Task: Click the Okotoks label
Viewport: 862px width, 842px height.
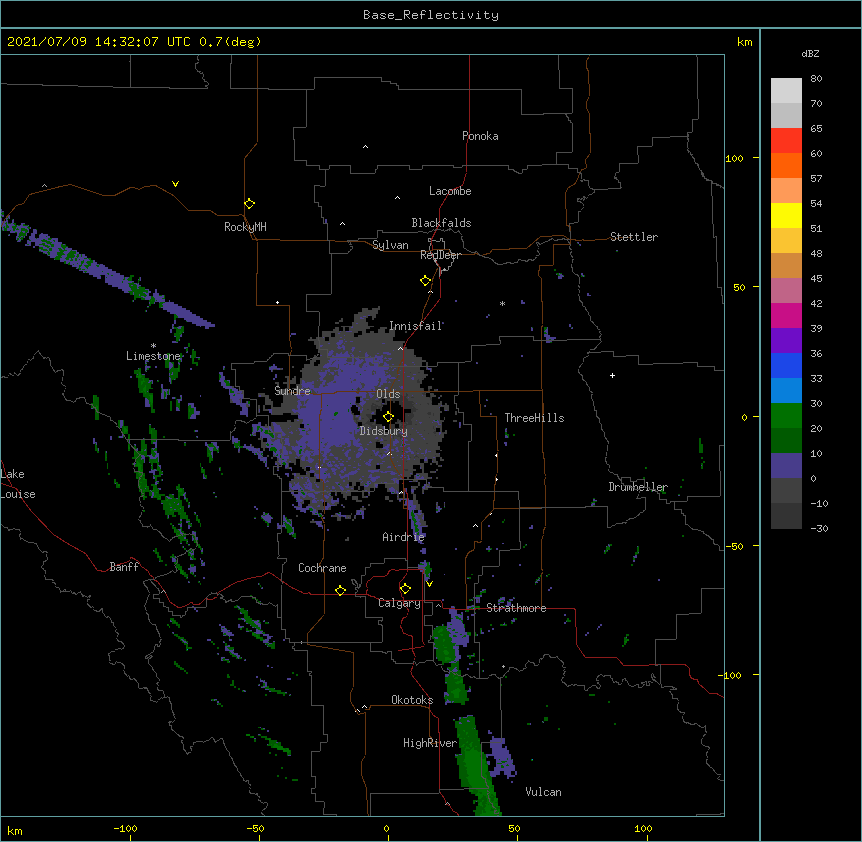Action: click(x=412, y=700)
